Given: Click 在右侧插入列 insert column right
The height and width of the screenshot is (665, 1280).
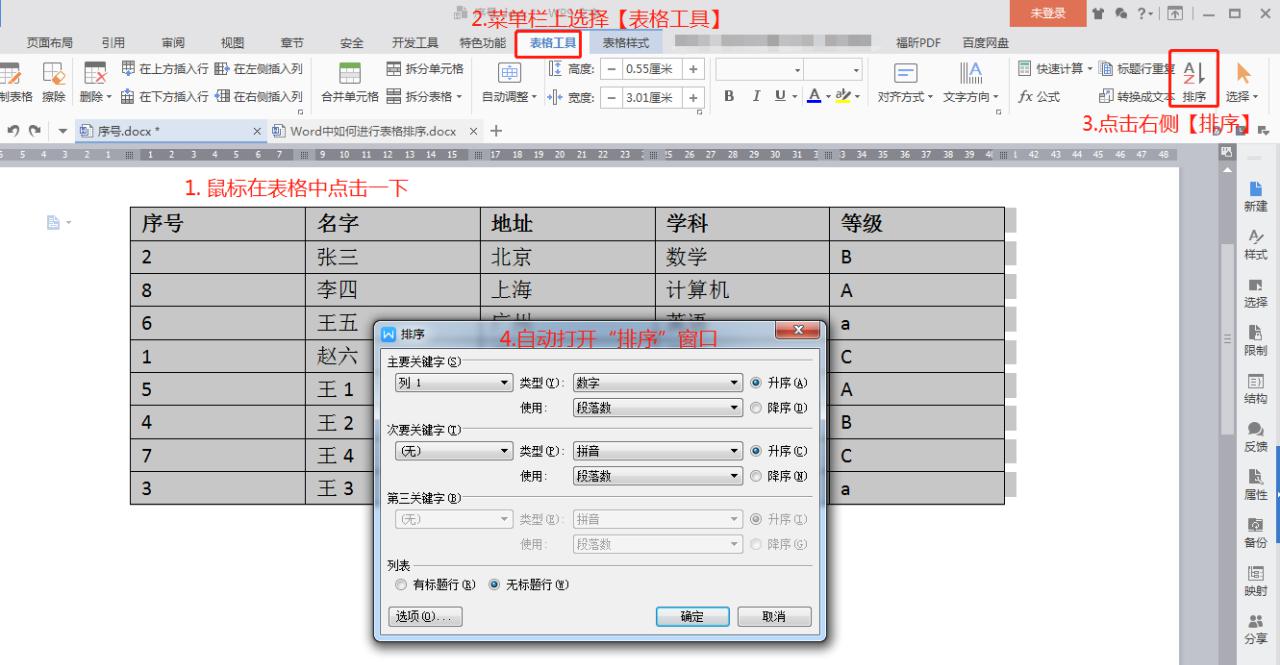Looking at the screenshot, I should point(258,97).
